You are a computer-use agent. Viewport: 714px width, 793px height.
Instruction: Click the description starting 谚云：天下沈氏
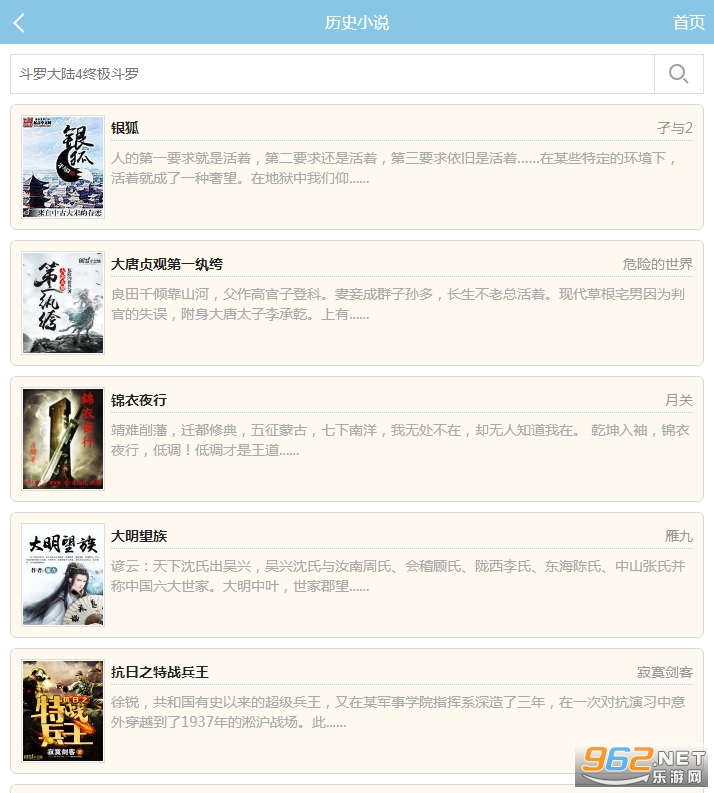pyautogui.click(x=398, y=577)
